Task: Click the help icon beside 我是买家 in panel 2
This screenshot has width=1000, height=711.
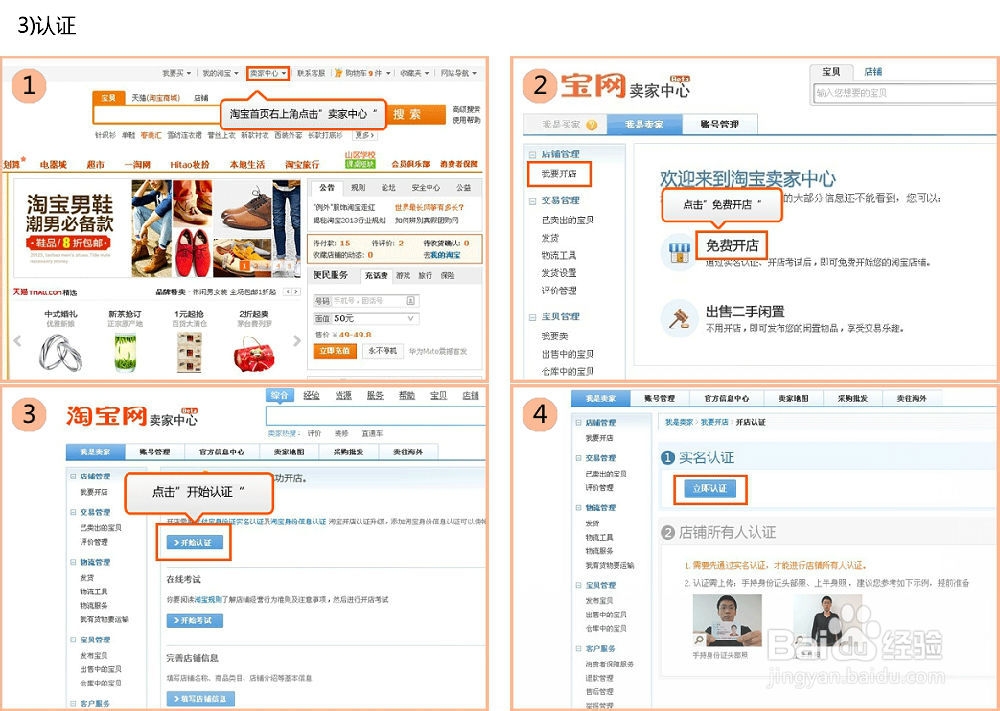Action: click(x=591, y=124)
